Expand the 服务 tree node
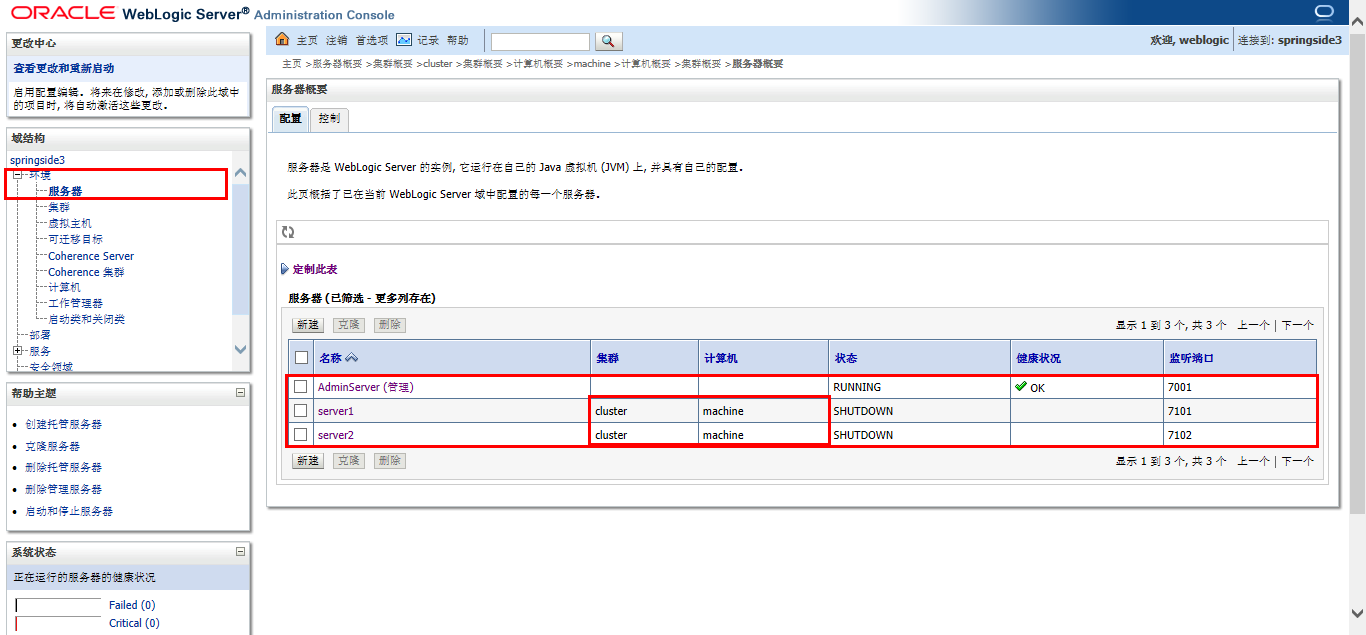The width and height of the screenshot is (1366, 635). [x=17, y=351]
